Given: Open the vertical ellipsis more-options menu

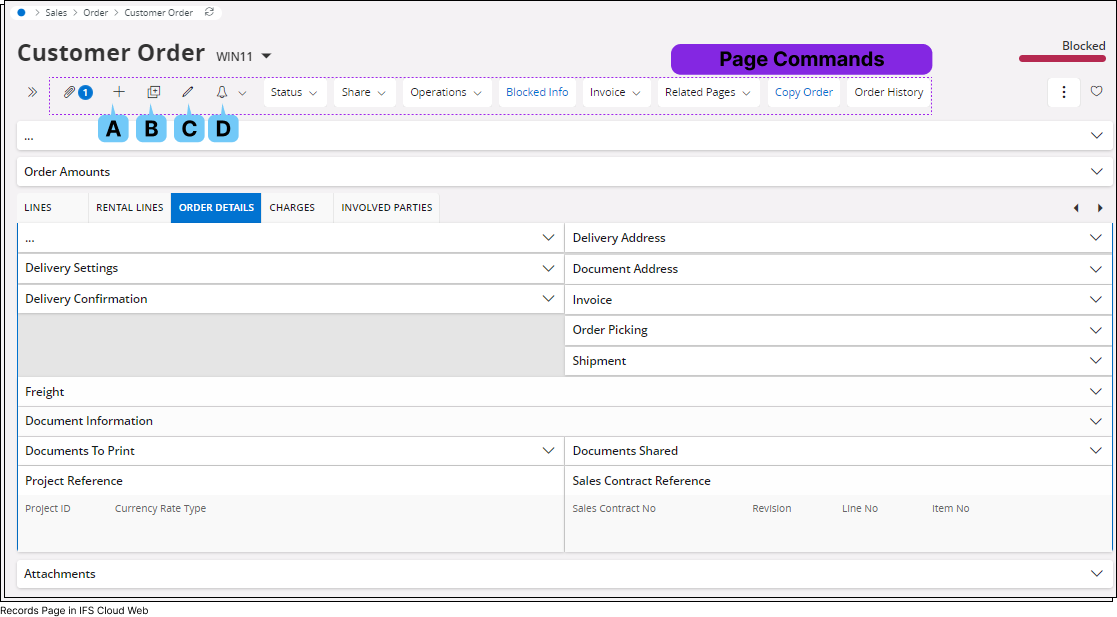Looking at the screenshot, I should [x=1063, y=91].
